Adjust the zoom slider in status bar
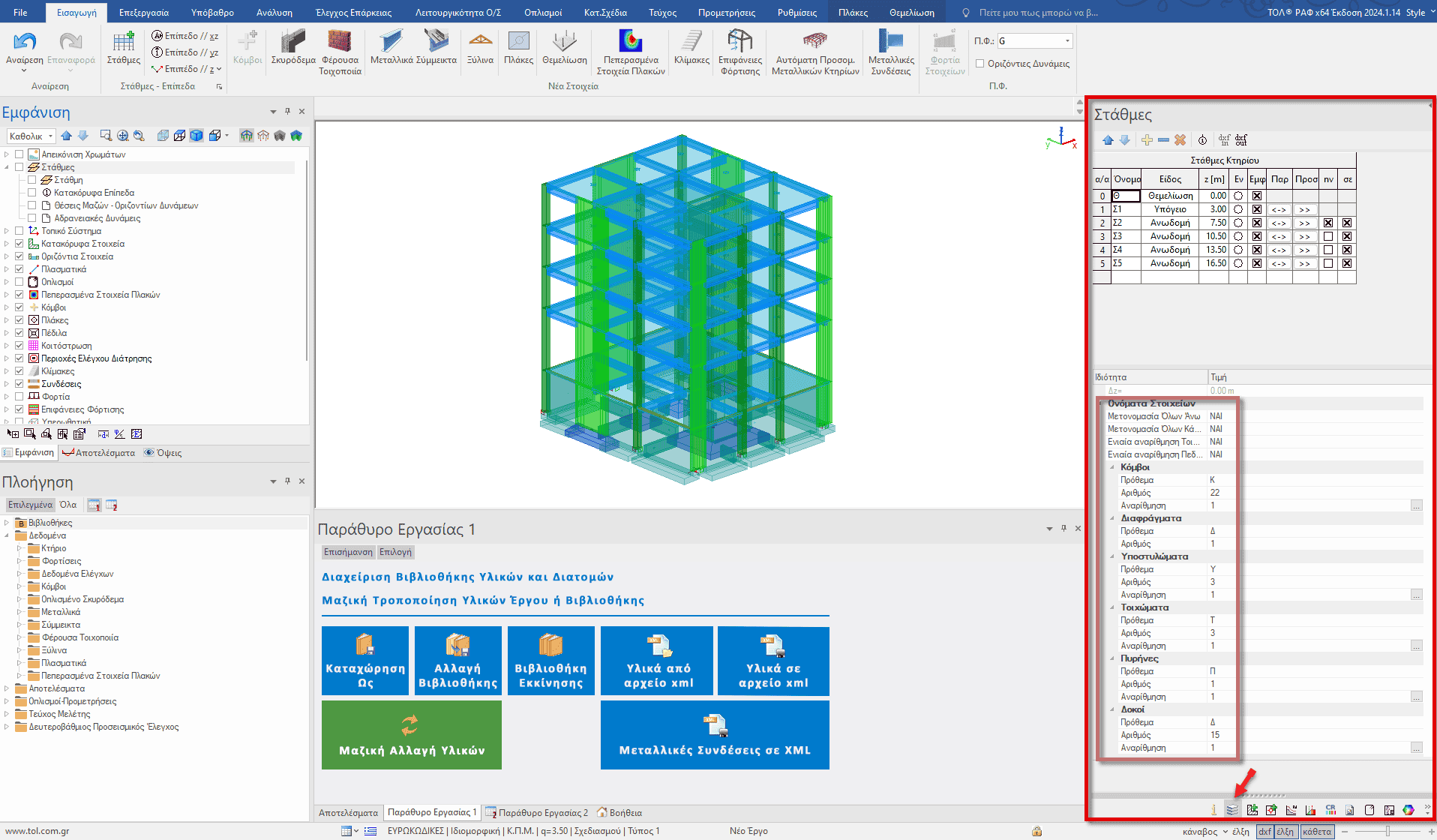Screen dimensions: 1437x840 (1387, 831)
